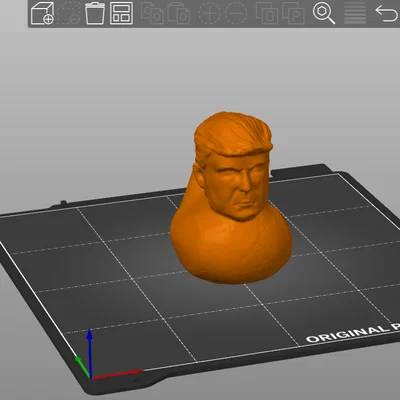Viewport: 400px width, 400px height.
Task: Click the dimmed Copy icon
Action: point(152,13)
